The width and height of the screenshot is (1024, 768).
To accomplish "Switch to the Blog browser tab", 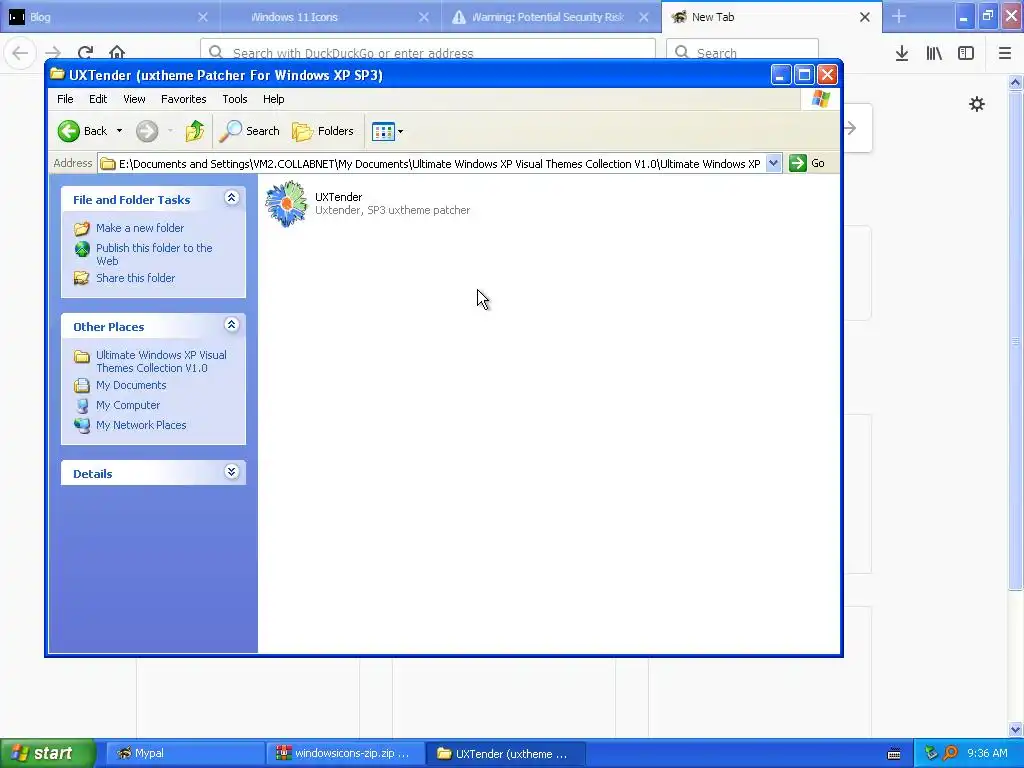I will click(x=110, y=17).
